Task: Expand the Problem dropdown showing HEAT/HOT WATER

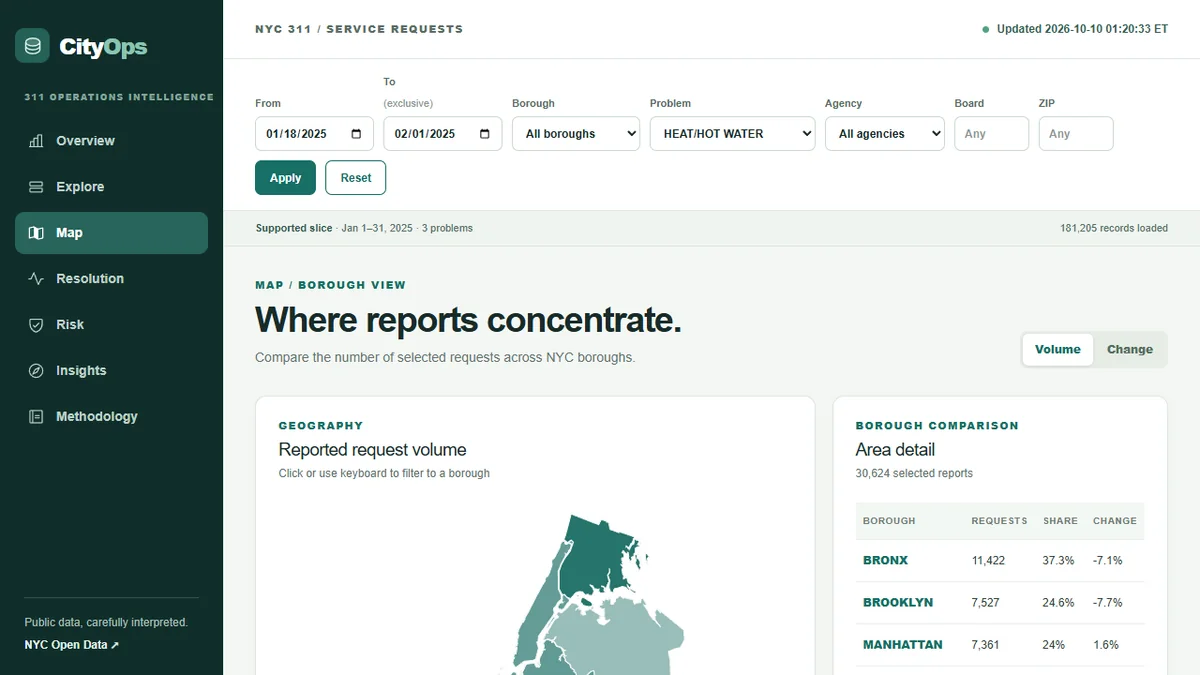Action: (x=732, y=134)
